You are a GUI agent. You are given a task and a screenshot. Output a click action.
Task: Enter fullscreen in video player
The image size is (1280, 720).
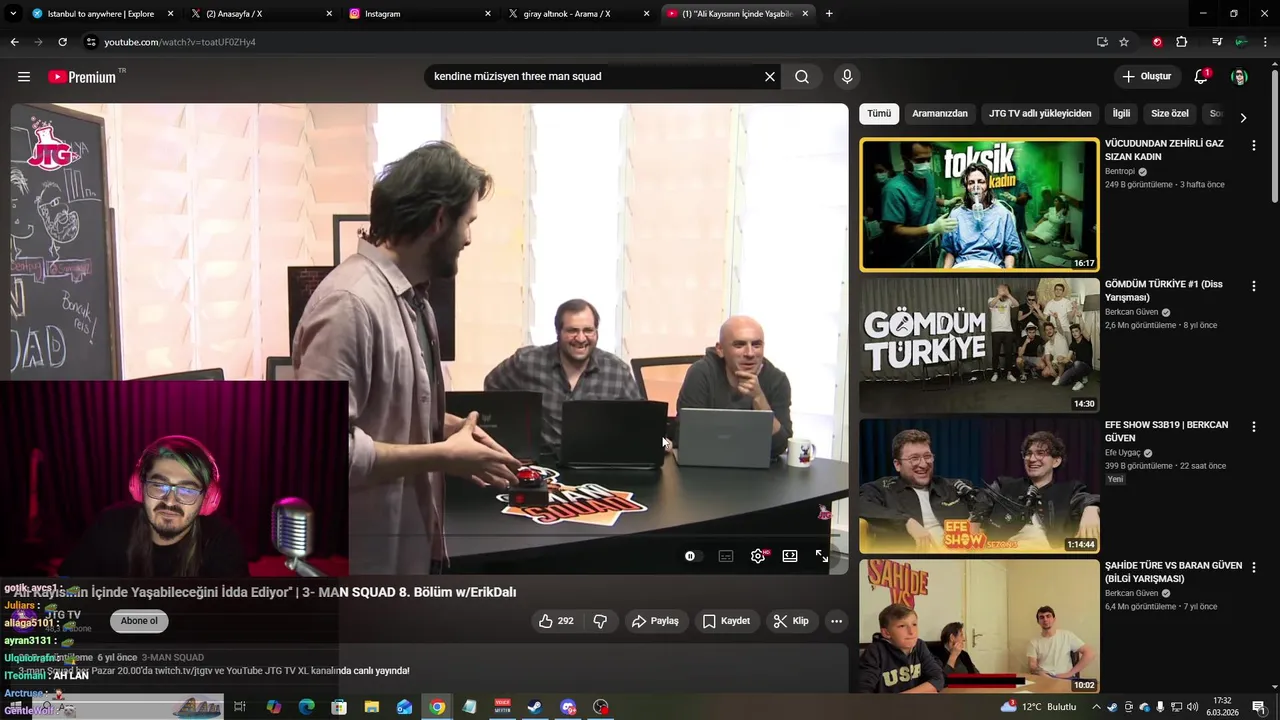[x=822, y=556]
